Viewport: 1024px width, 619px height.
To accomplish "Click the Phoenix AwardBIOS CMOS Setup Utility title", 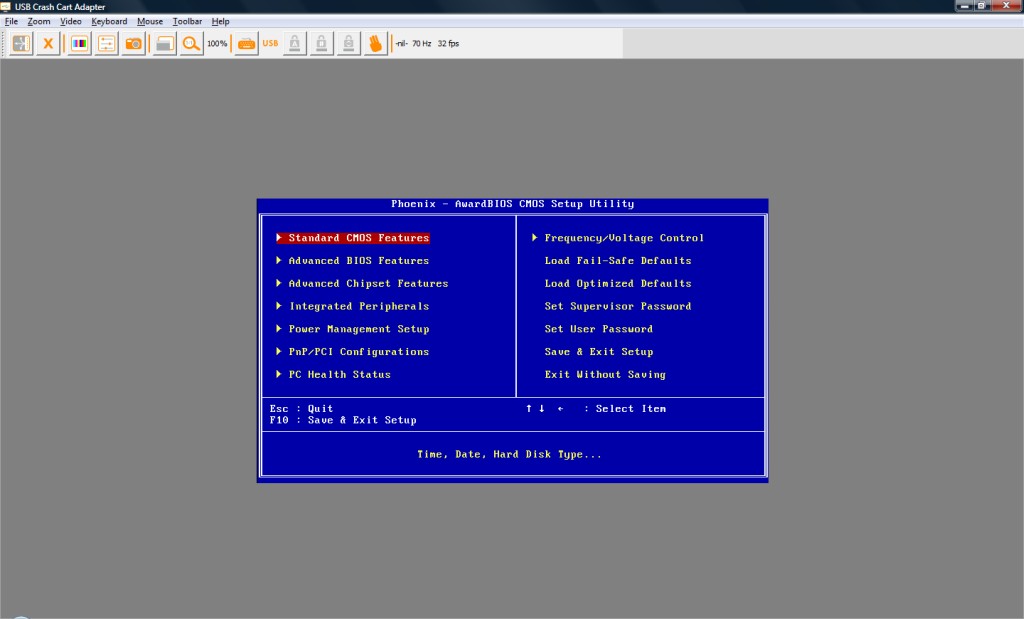I will [513, 204].
